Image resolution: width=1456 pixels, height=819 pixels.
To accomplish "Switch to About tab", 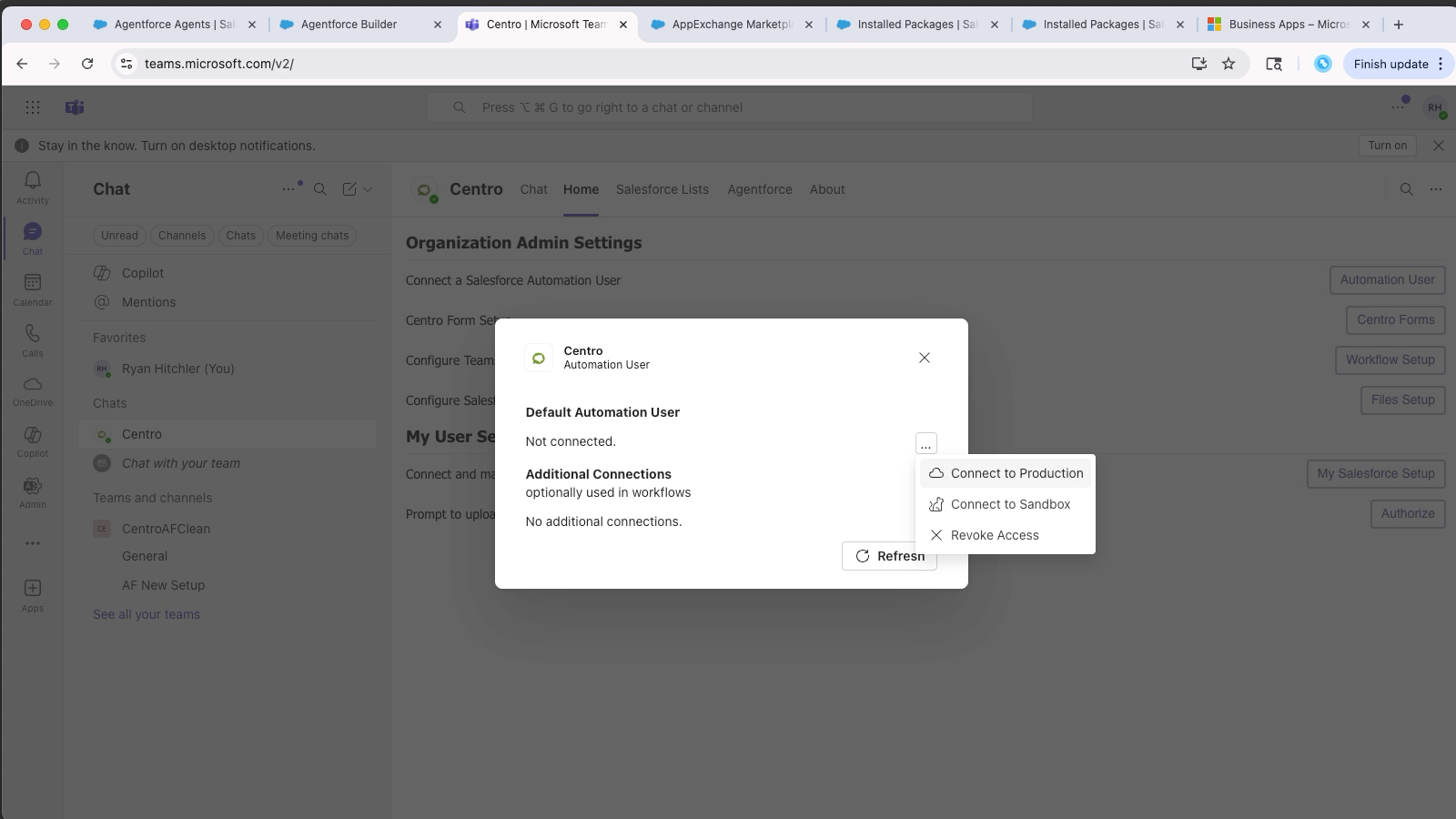I will click(827, 189).
